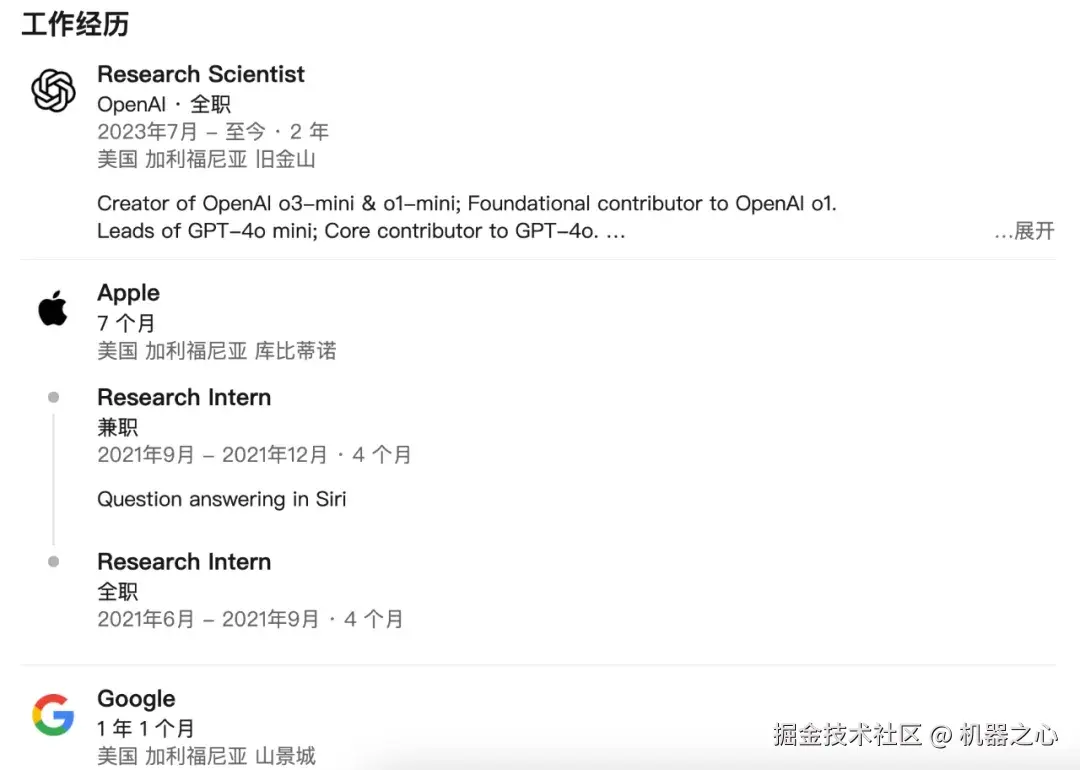Expand the OpenAI description with …展开
Image resolution: width=1080 pixels, height=770 pixels.
(x=1024, y=231)
